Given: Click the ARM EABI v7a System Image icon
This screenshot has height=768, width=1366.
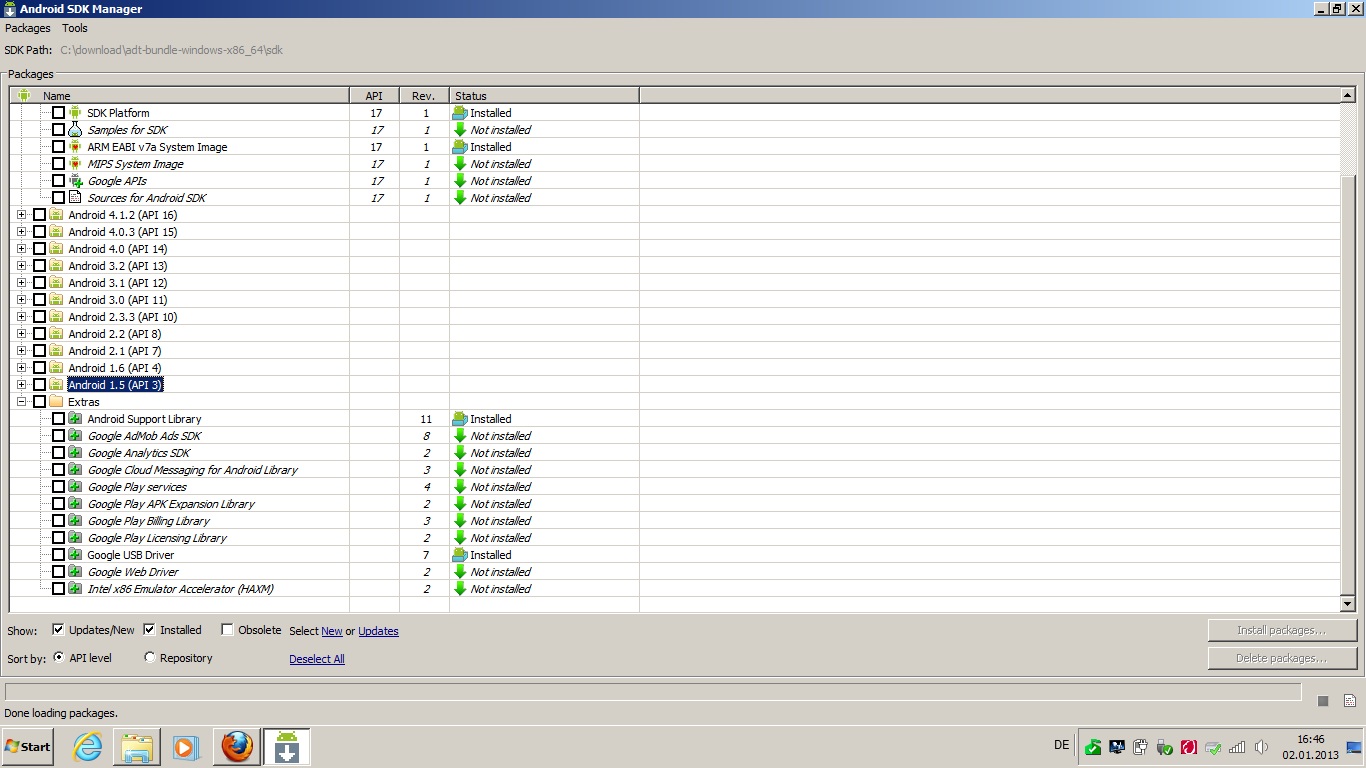Looking at the screenshot, I should (75, 147).
